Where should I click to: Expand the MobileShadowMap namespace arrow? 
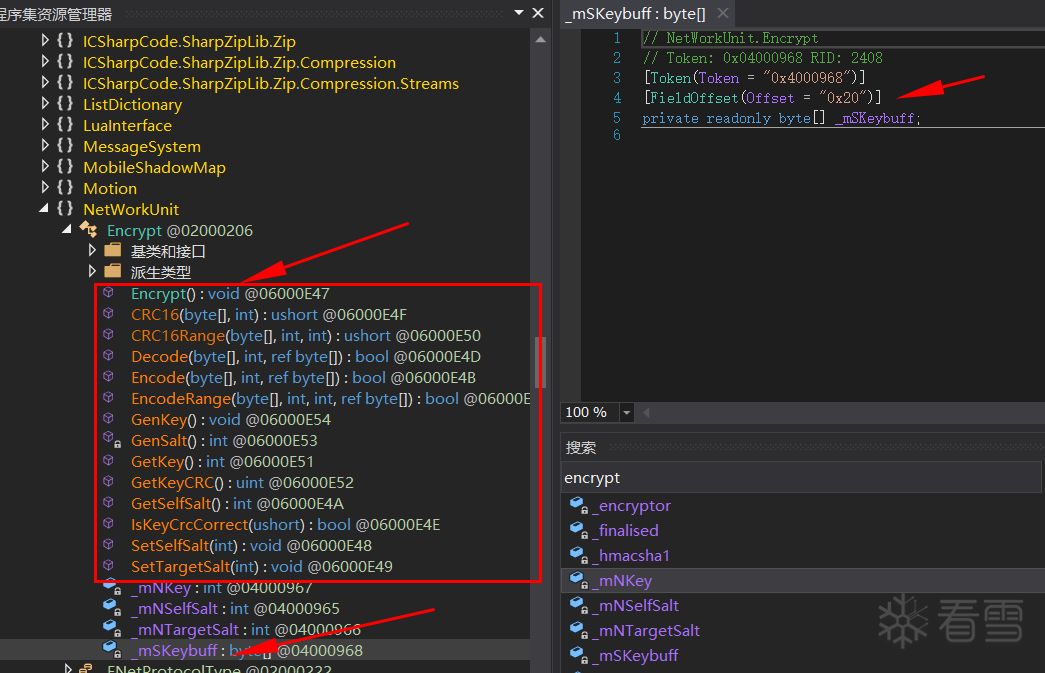click(45, 167)
